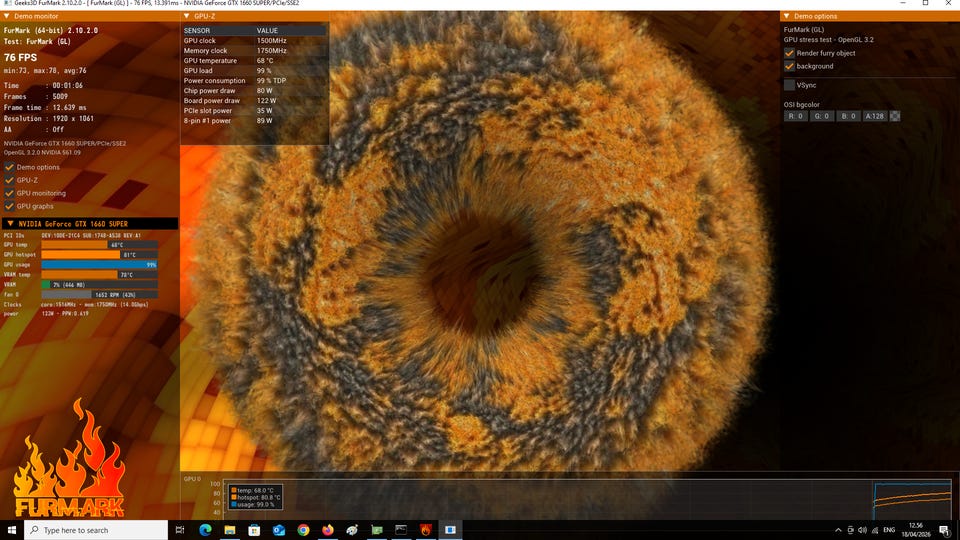Click the GPU temp bar in monitoring

99,245
